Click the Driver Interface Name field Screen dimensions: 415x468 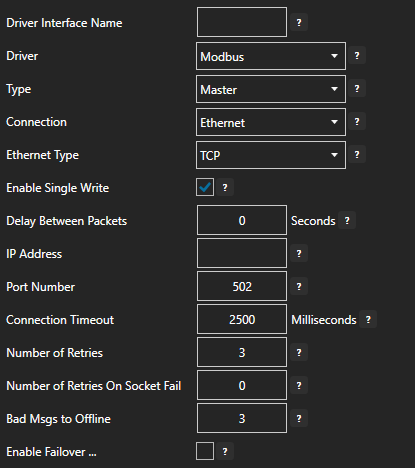click(x=242, y=22)
